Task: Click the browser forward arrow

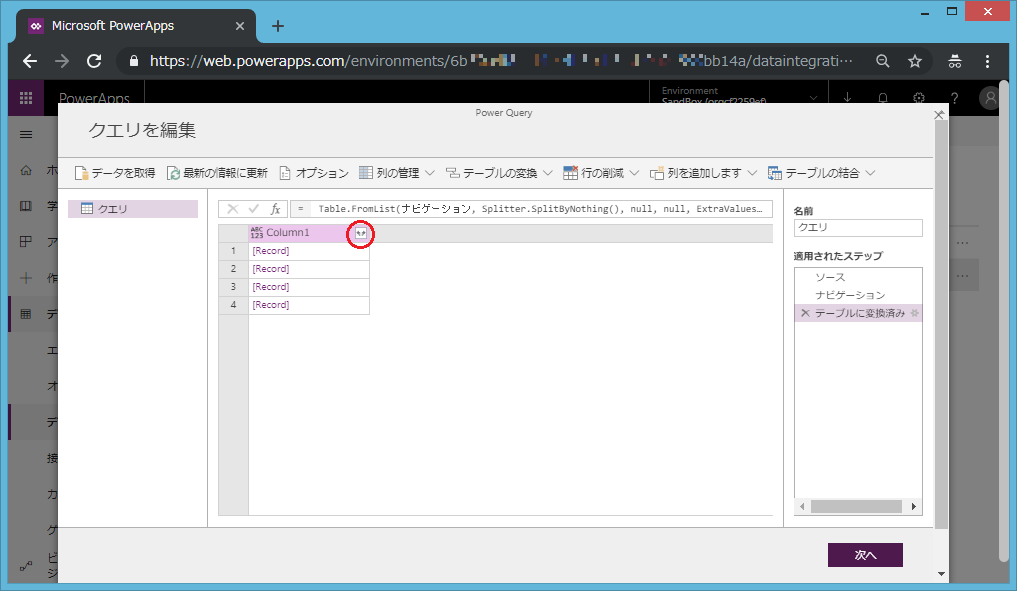Action: 62,61
